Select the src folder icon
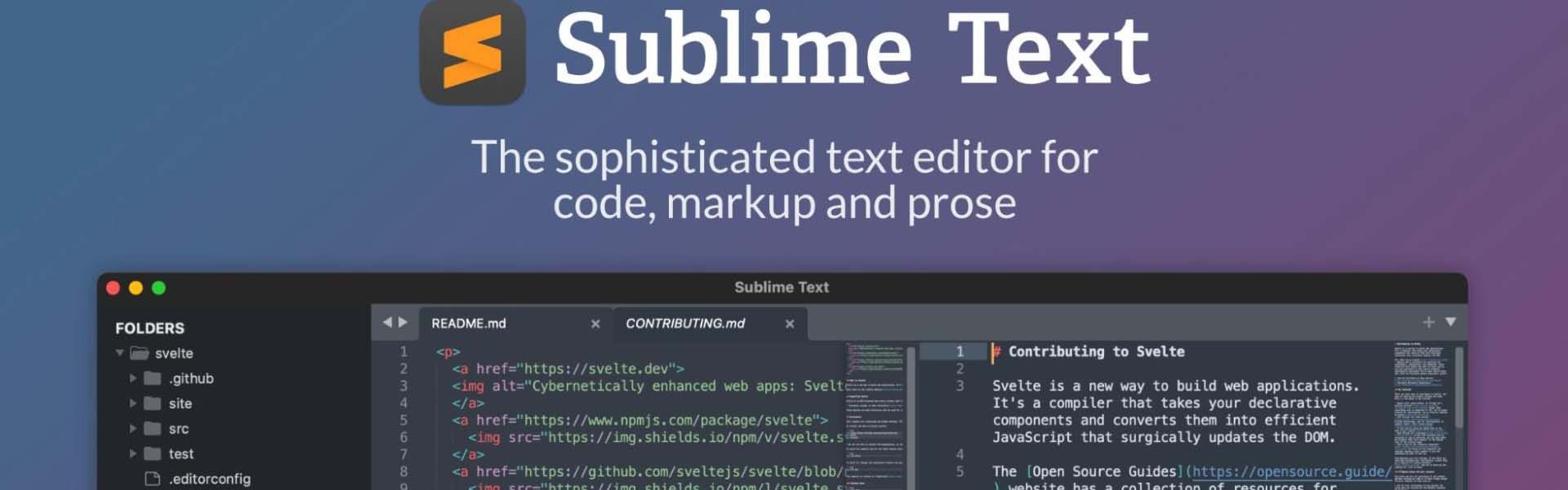The height and width of the screenshot is (490, 1568). (x=153, y=429)
